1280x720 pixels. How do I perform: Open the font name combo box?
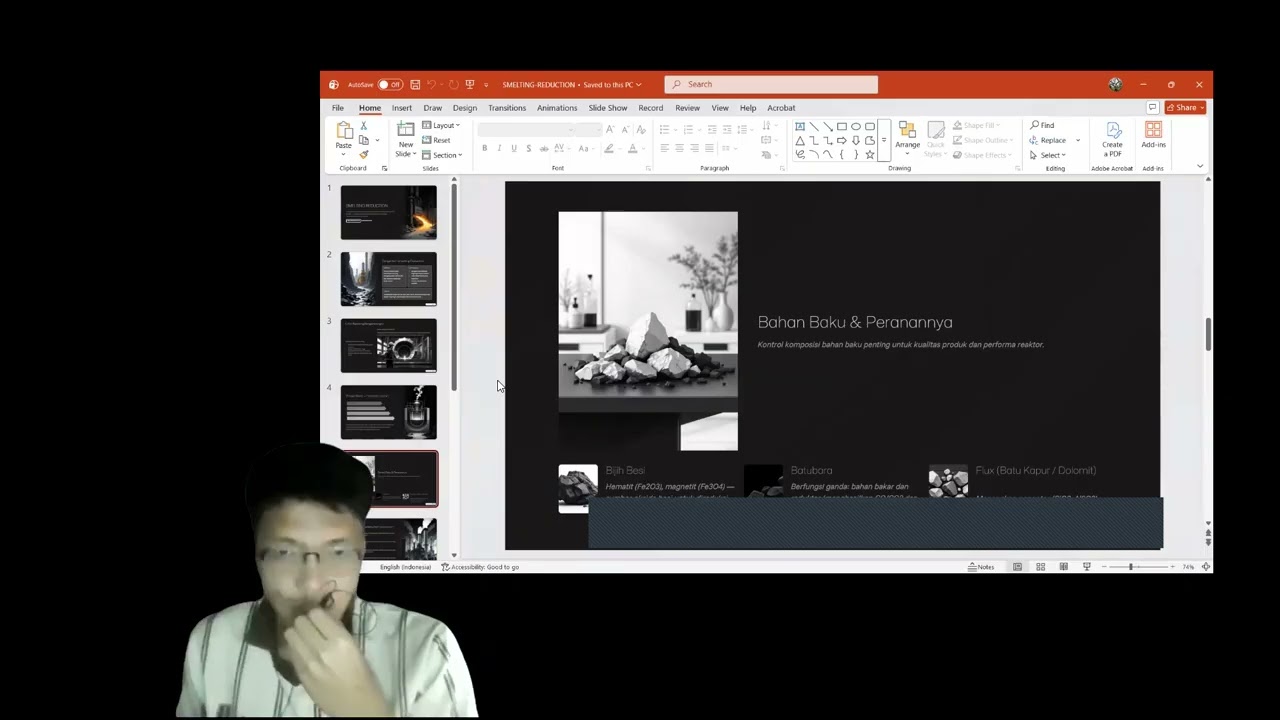pyautogui.click(x=527, y=130)
